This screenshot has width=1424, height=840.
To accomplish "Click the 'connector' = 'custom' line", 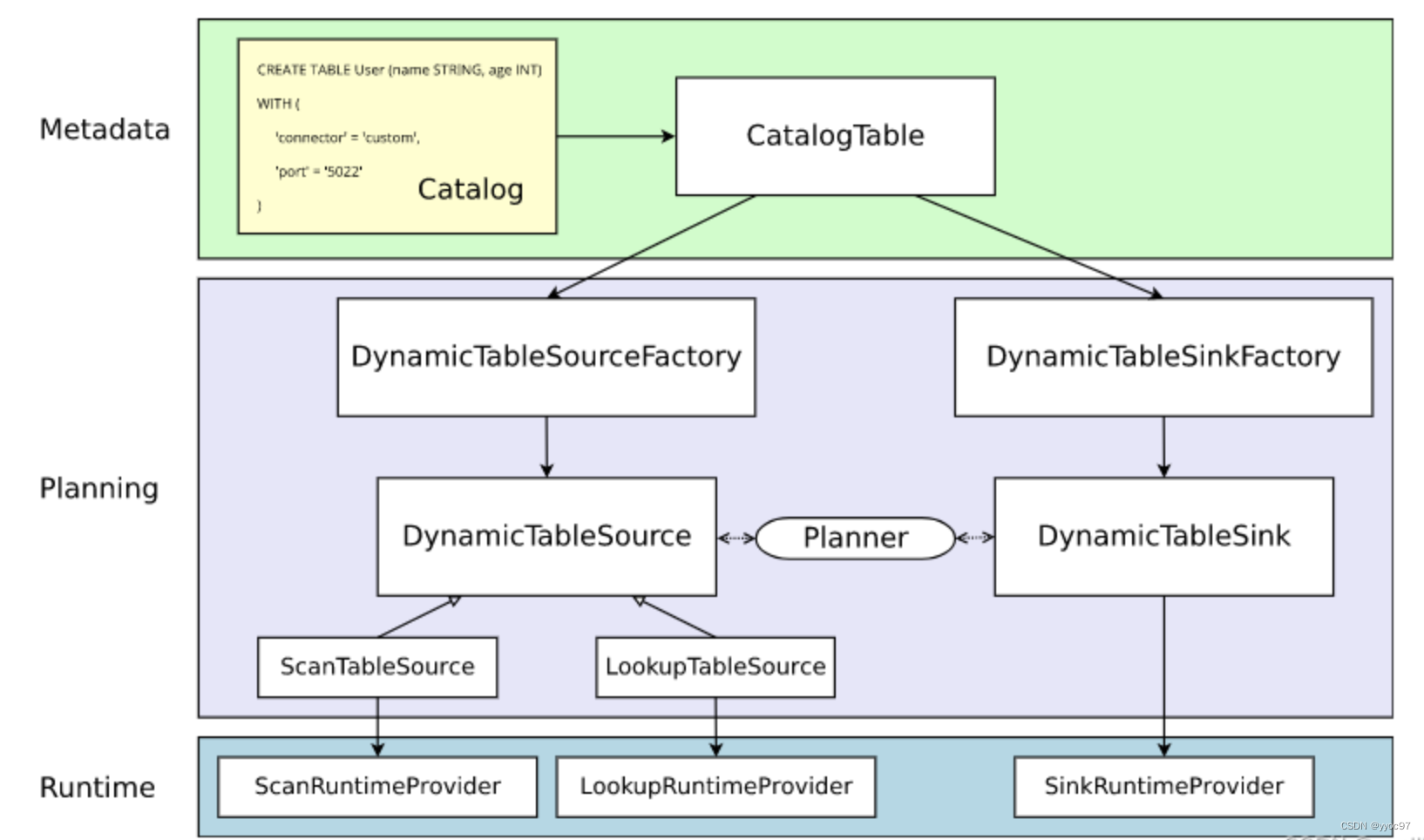I will click(x=347, y=138).
